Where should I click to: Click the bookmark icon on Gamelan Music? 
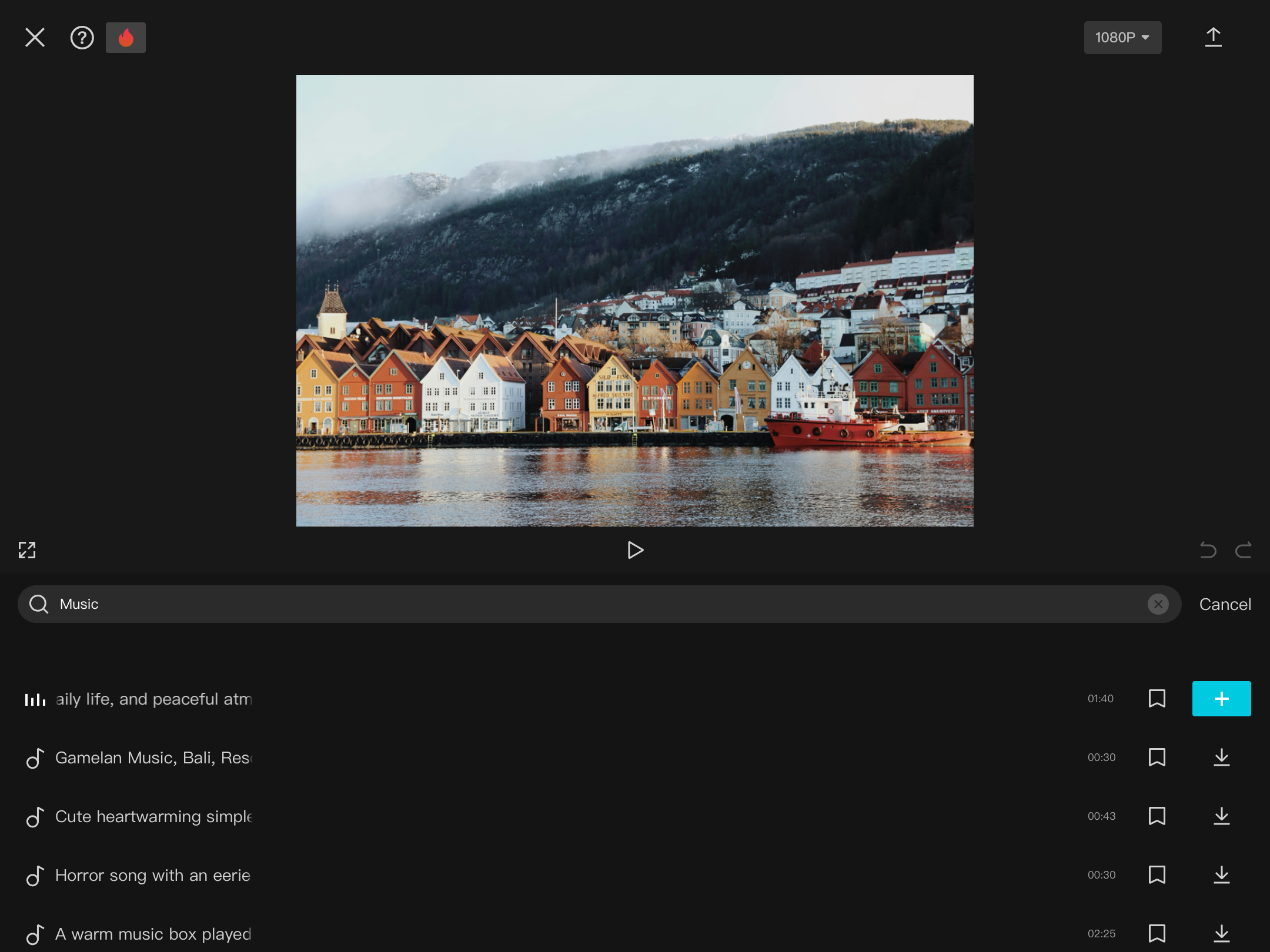coord(1157,757)
